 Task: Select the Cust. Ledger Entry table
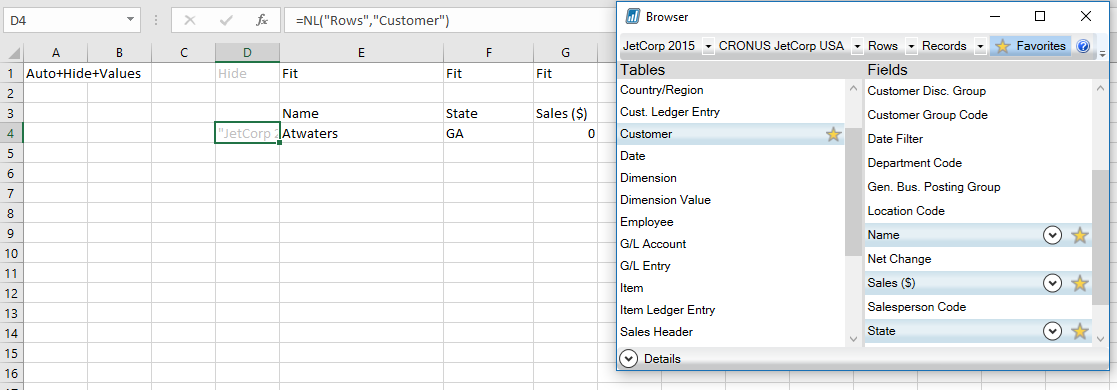click(x=732, y=112)
